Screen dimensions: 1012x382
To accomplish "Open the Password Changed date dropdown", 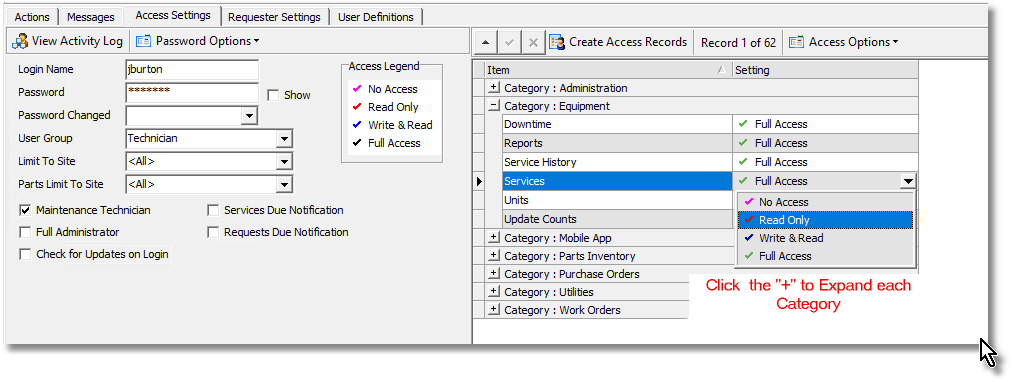I will coord(248,116).
